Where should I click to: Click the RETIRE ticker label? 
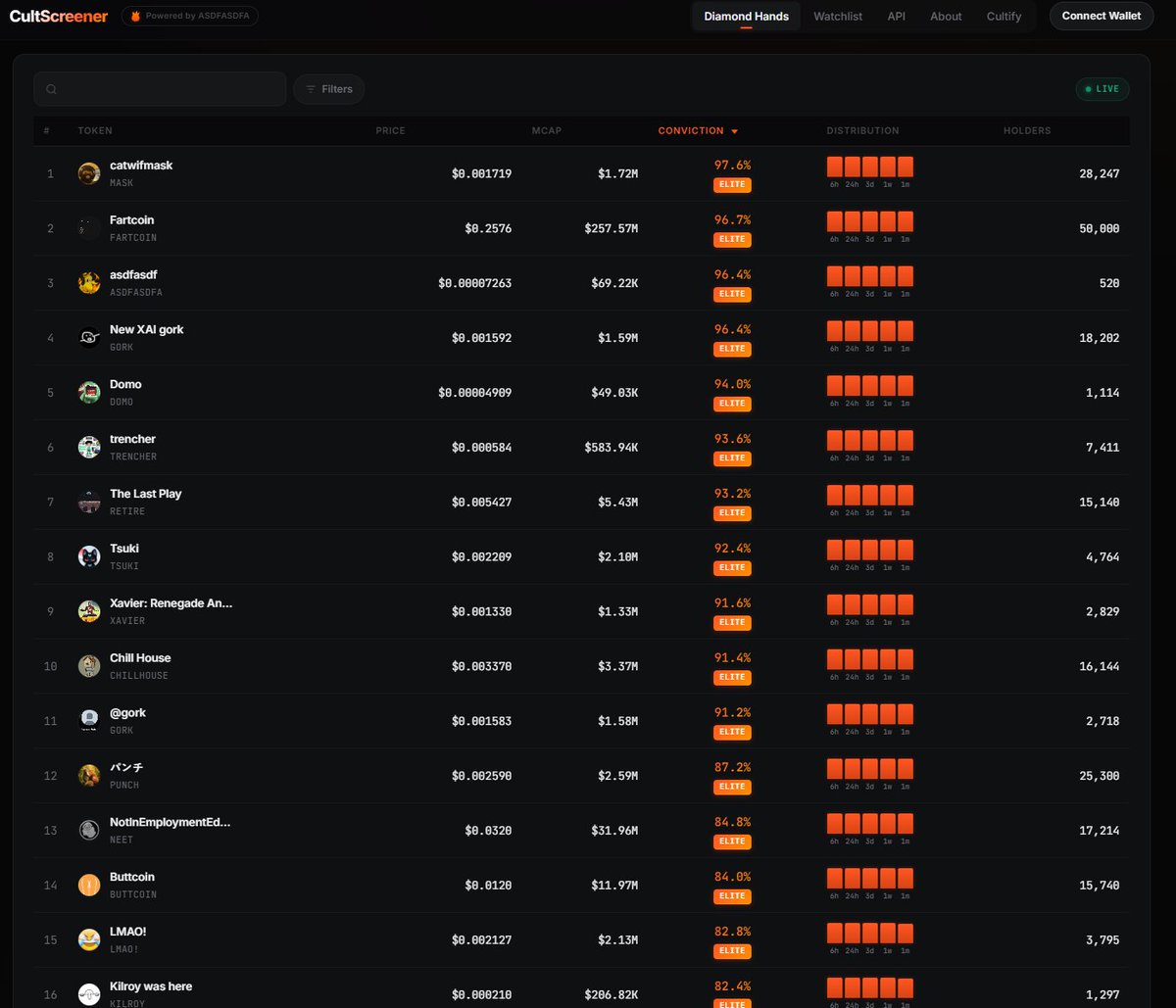[127, 511]
